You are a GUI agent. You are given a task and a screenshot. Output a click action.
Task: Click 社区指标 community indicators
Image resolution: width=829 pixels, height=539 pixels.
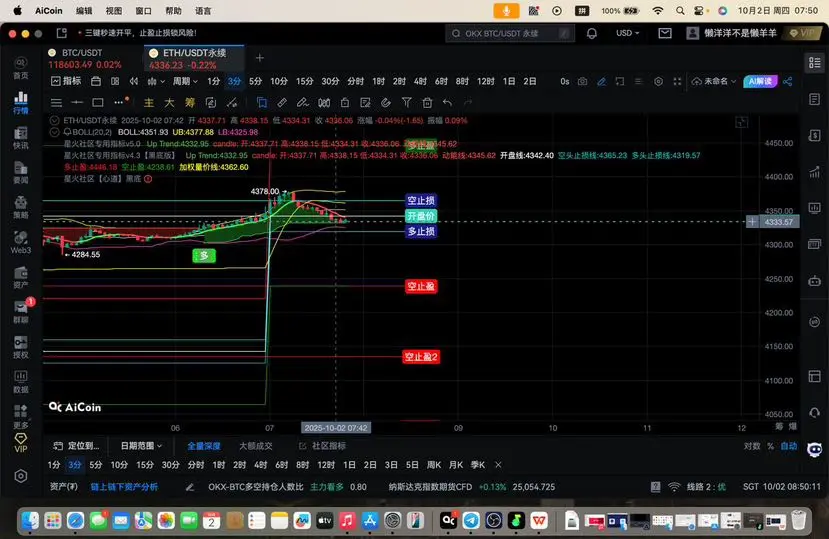coord(323,446)
